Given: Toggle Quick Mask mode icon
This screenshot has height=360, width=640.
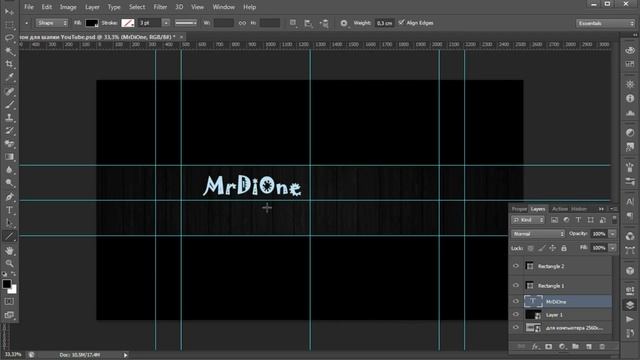Looking at the screenshot, I should (x=9, y=302).
